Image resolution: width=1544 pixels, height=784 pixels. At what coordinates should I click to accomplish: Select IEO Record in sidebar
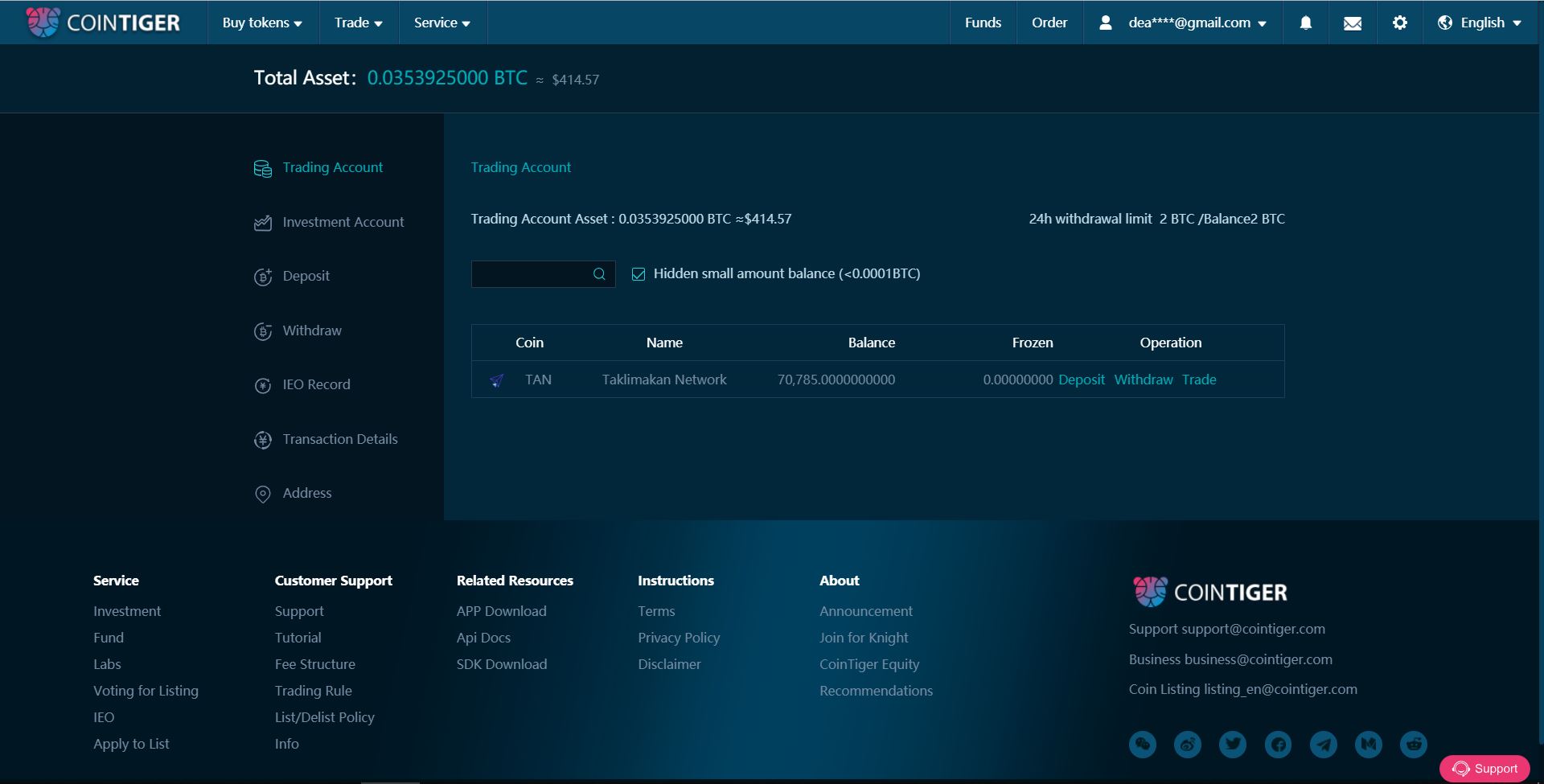317,384
